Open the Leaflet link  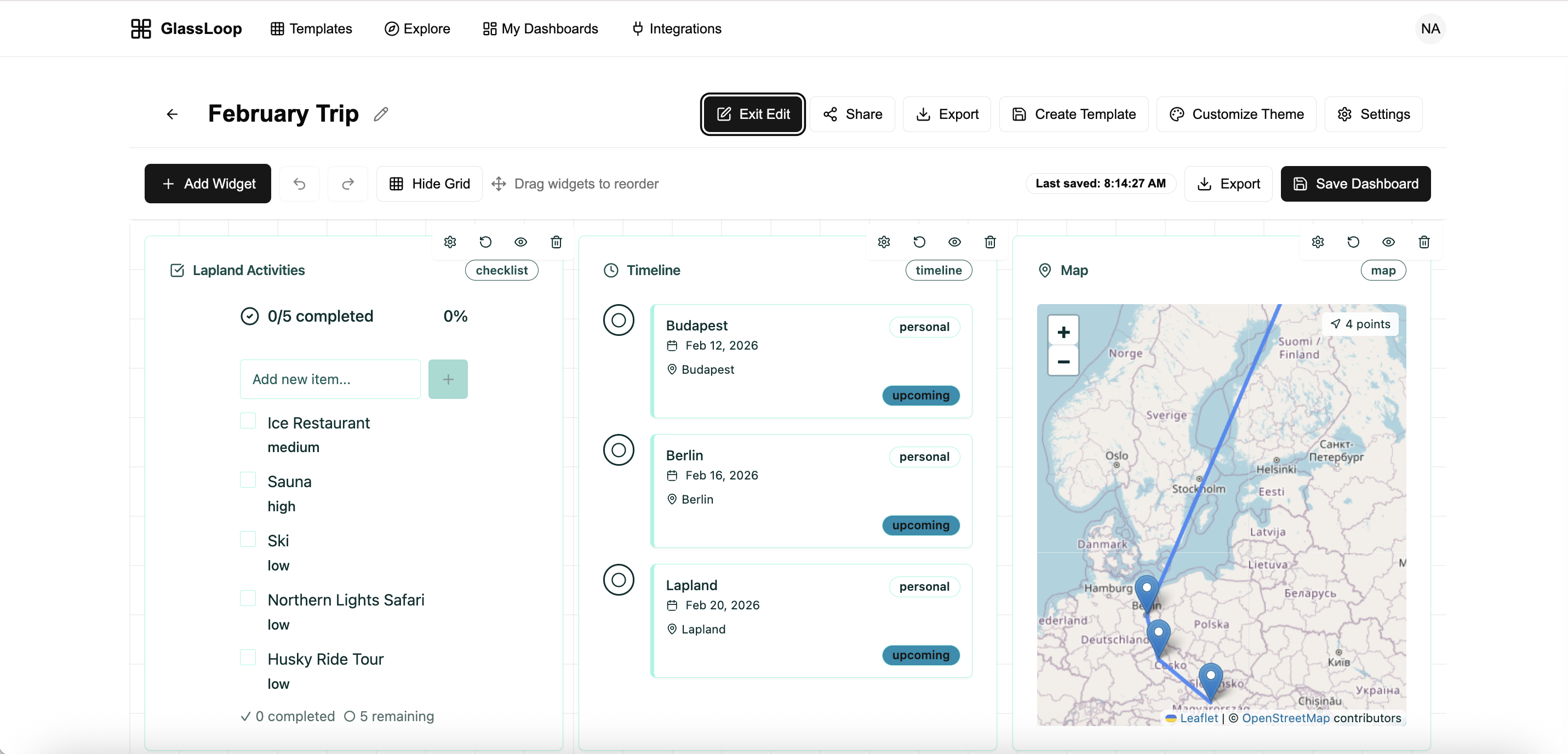pyautogui.click(x=1199, y=718)
